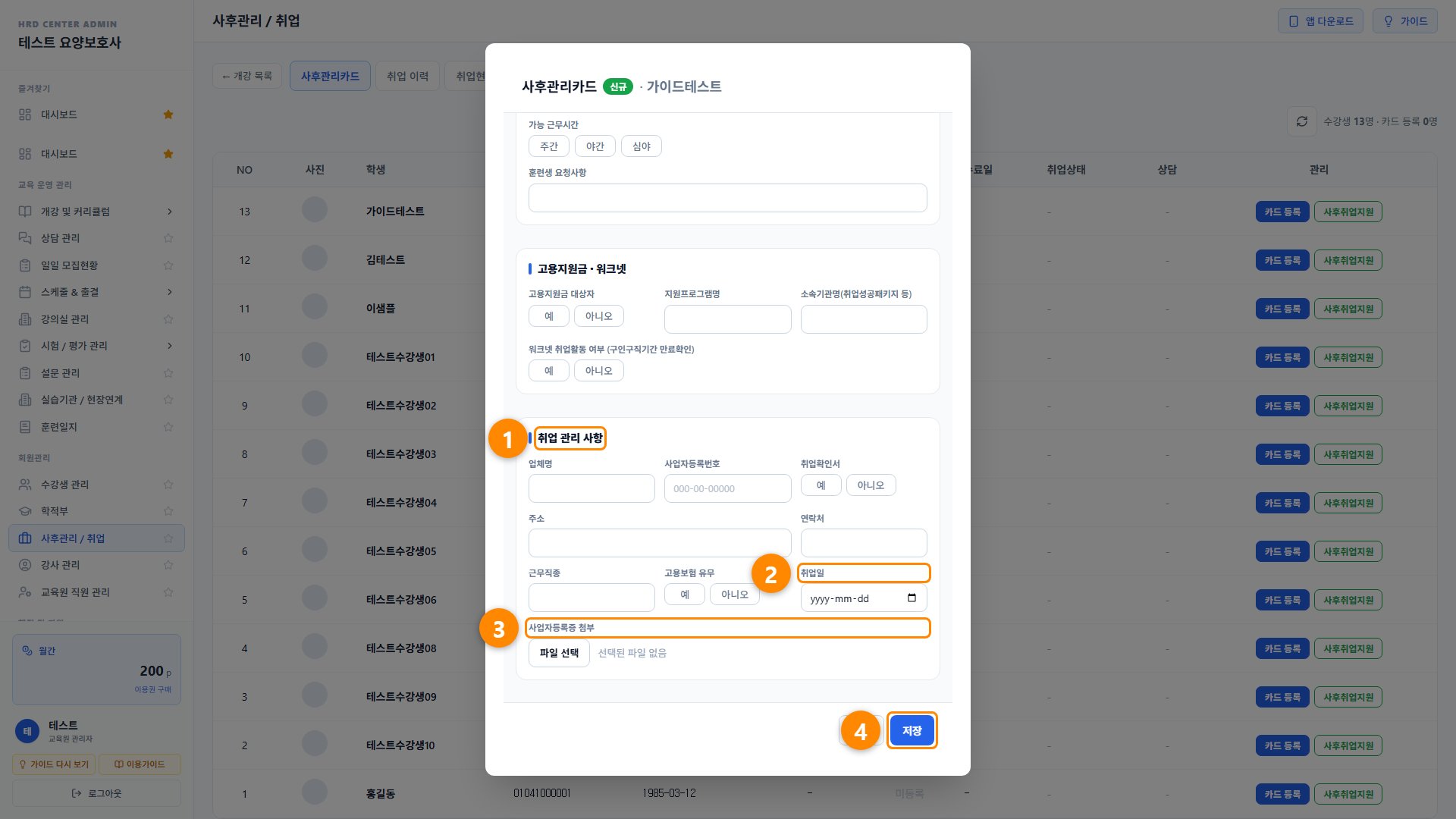Expand 시험 / 평가 관리 submenu
Image resolution: width=1456 pixels, height=819 pixels.
pyautogui.click(x=170, y=346)
